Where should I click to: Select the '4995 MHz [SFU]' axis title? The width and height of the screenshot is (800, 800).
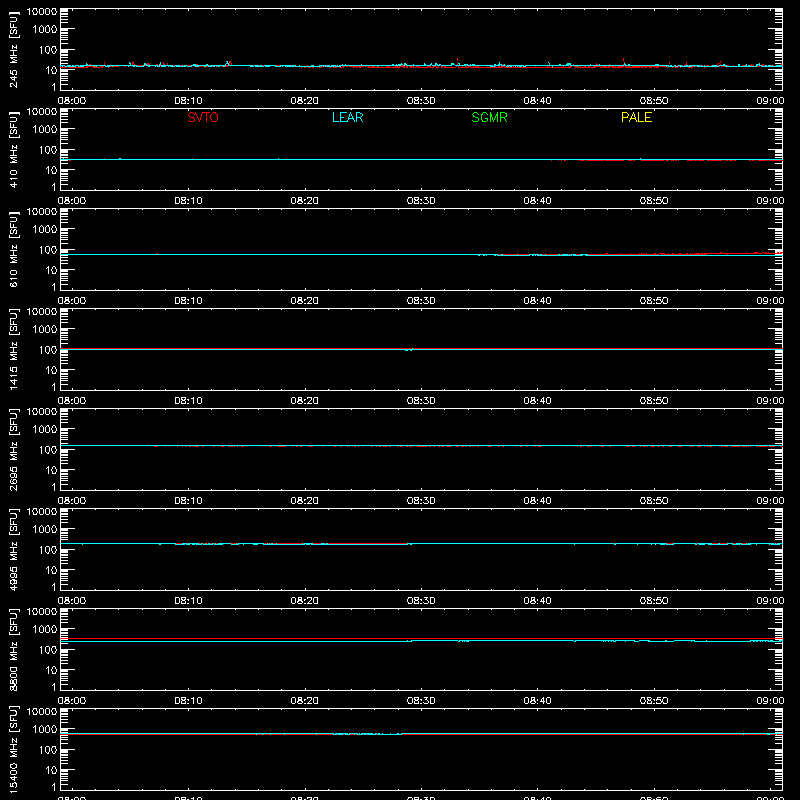click(13, 549)
